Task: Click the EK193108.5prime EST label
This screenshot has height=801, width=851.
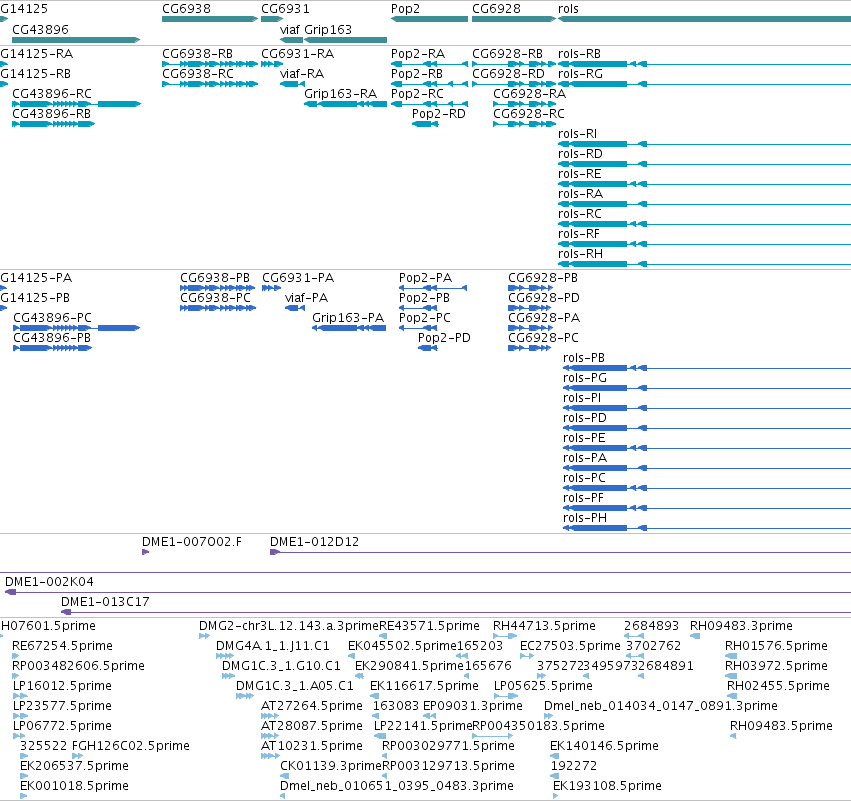Action: 607,786
